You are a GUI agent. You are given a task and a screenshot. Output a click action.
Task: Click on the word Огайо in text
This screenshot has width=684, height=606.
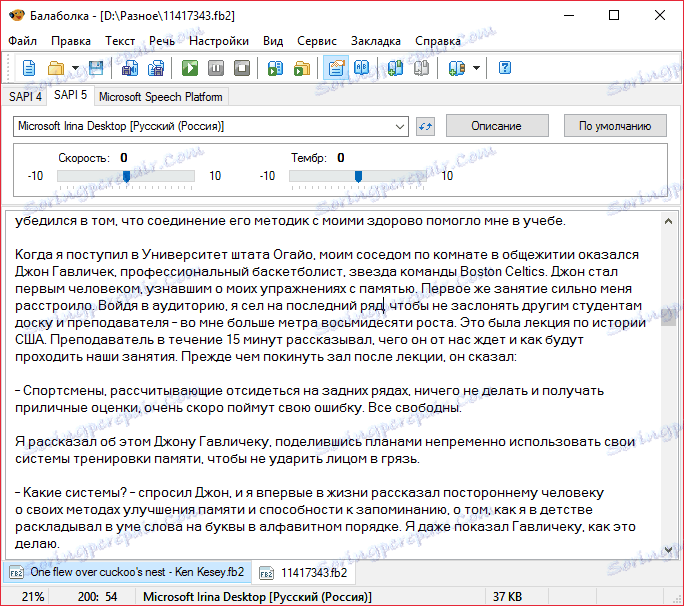292,255
